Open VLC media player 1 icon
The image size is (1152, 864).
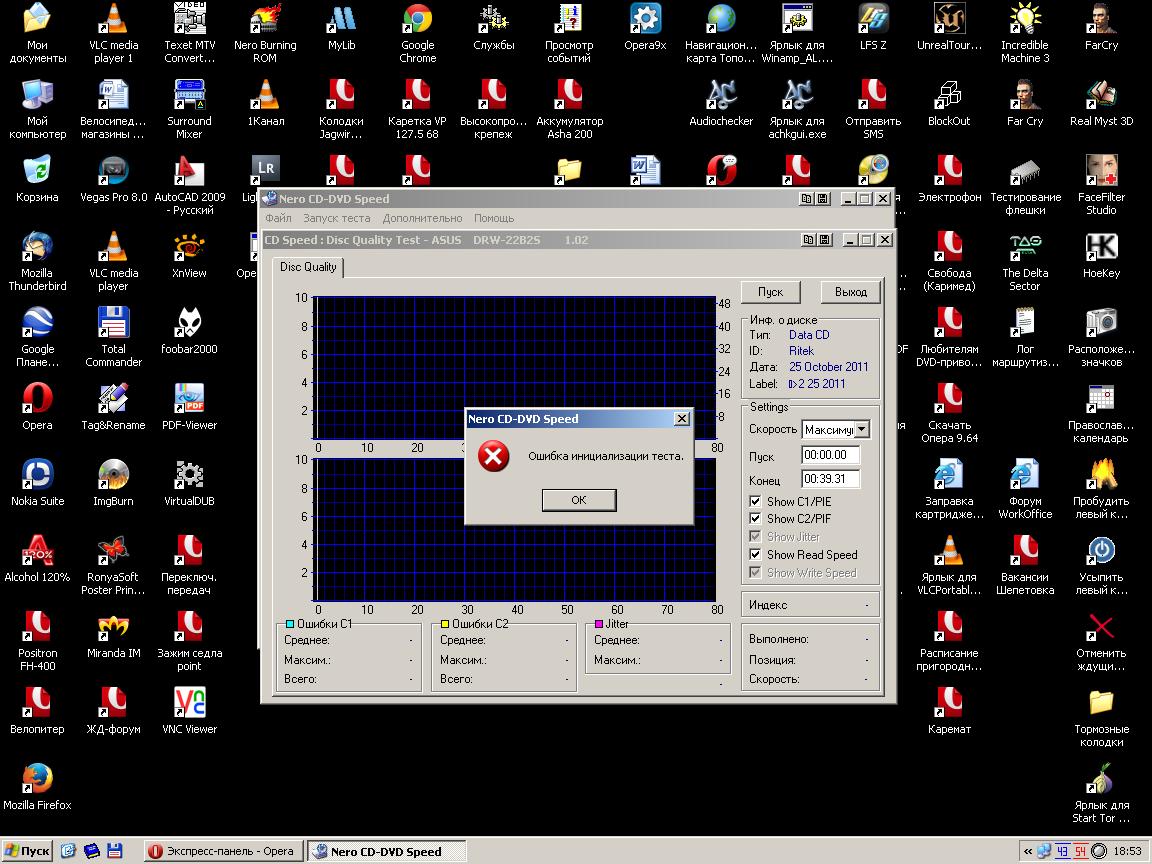[113, 33]
